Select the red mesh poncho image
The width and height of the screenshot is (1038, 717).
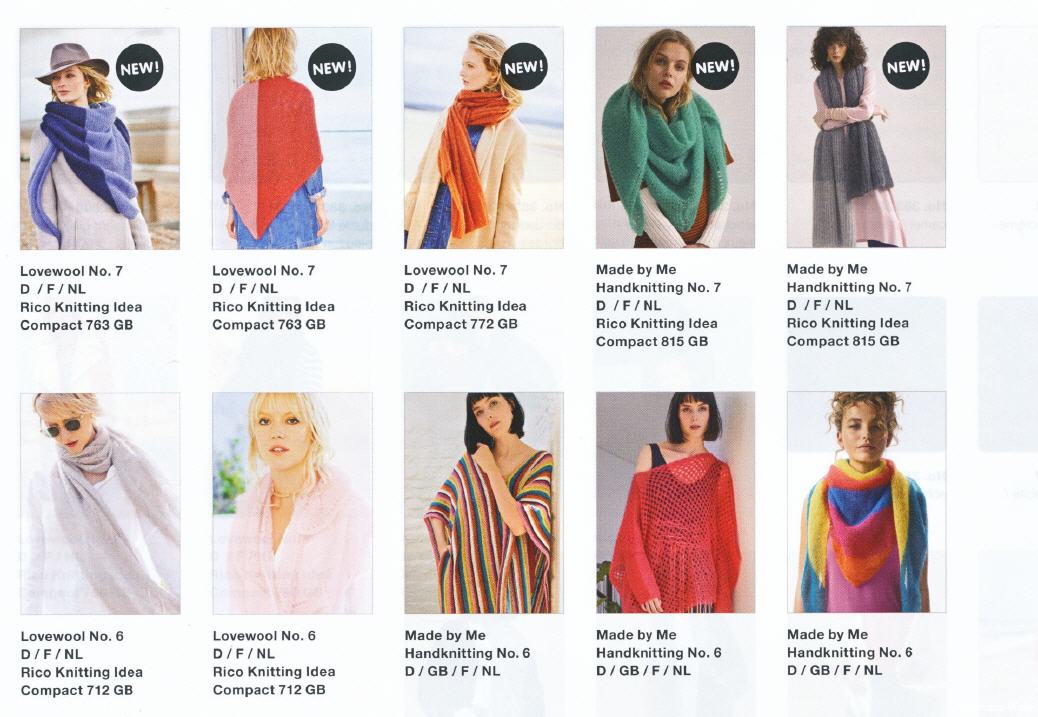(x=675, y=502)
